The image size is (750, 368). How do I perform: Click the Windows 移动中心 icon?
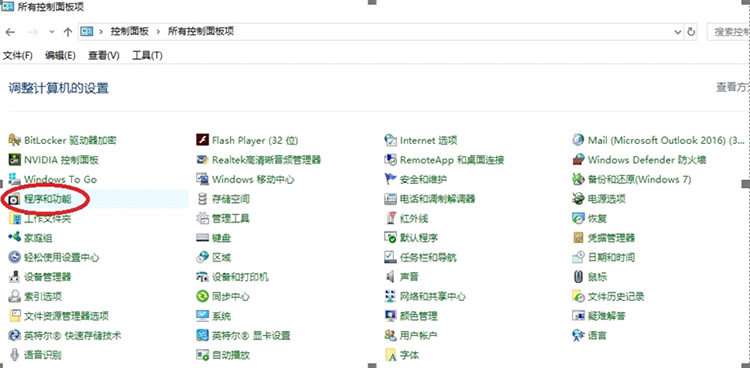point(203,179)
